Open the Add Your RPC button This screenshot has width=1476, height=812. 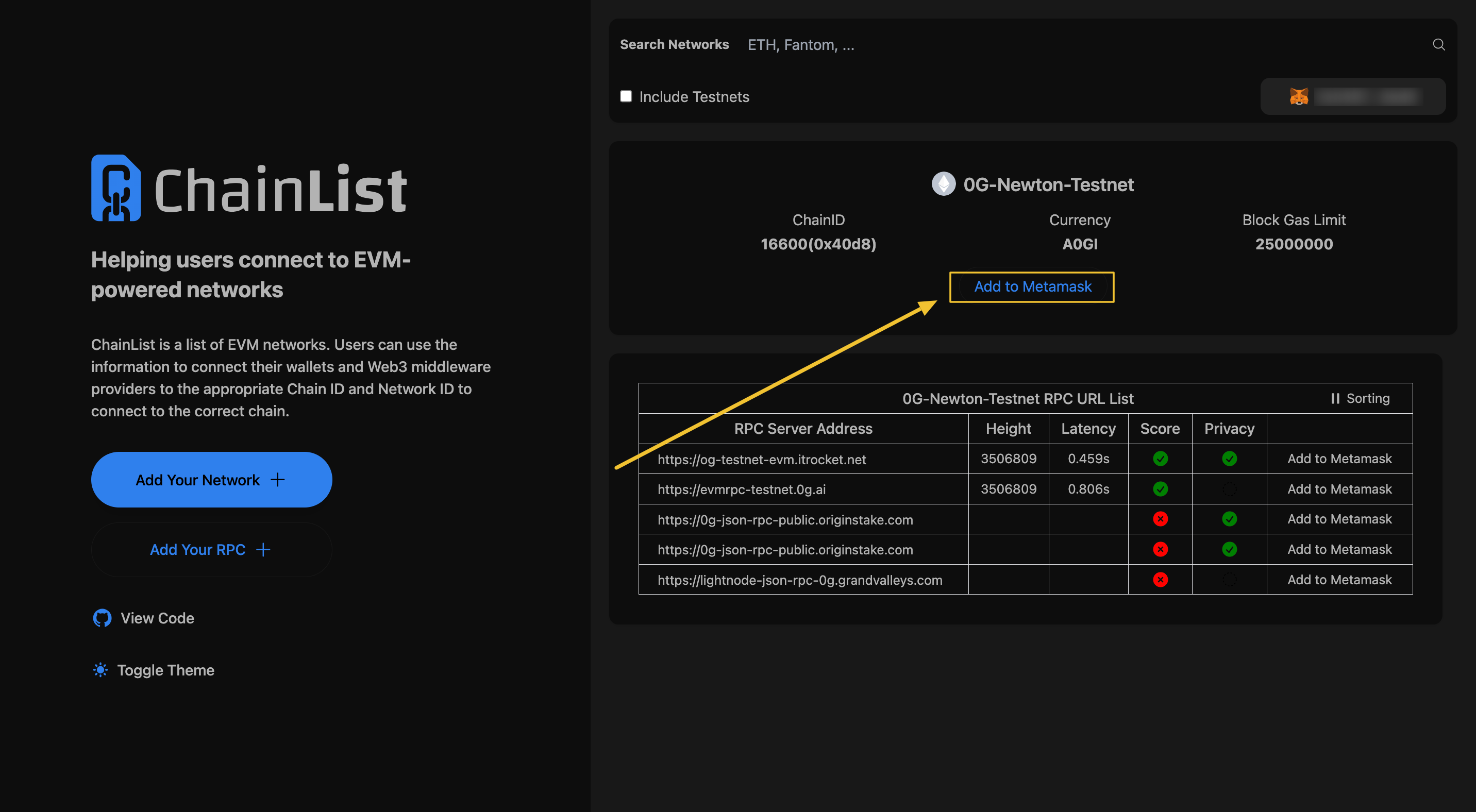(x=211, y=550)
